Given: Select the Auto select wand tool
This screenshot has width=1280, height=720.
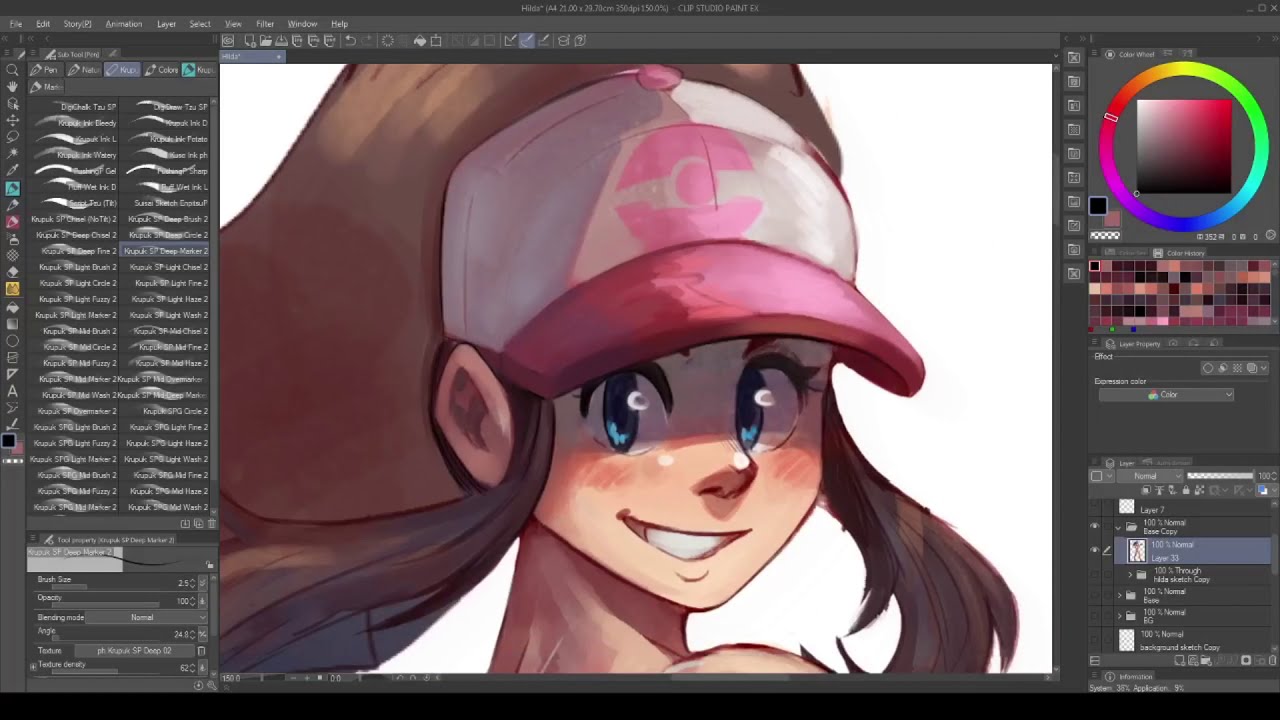Looking at the screenshot, I should tap(12, 154).
